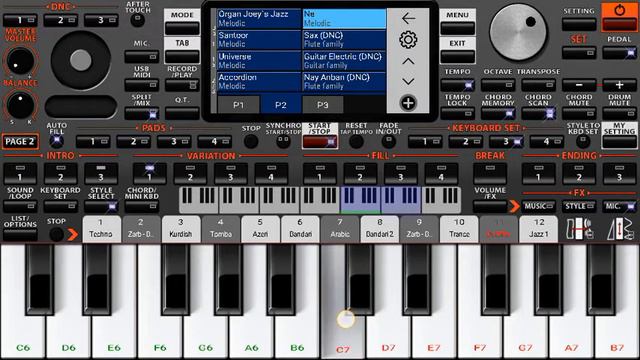Click the data dial wheel

click(518, 33)
